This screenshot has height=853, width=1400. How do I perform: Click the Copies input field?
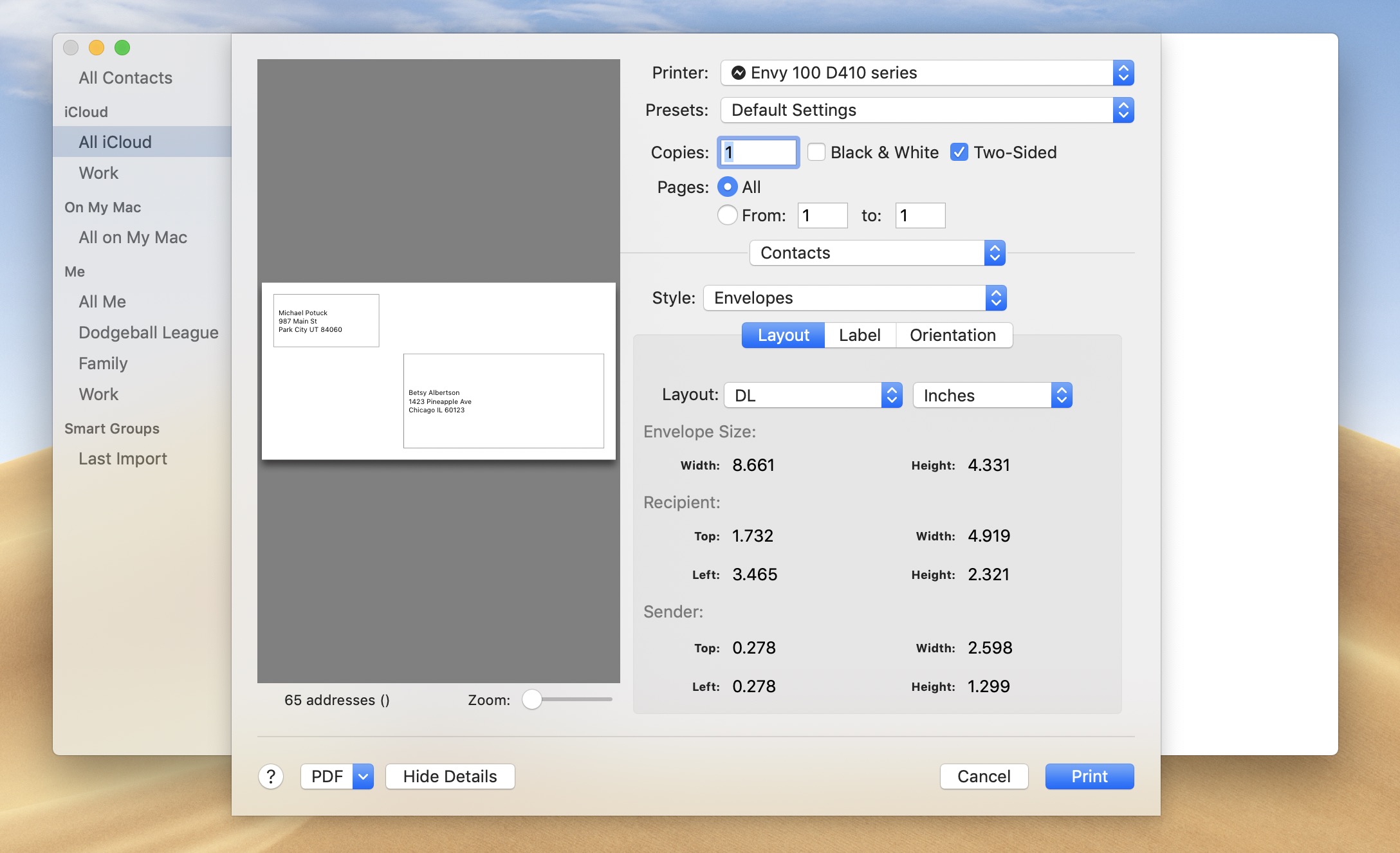[x=756, y=152]
